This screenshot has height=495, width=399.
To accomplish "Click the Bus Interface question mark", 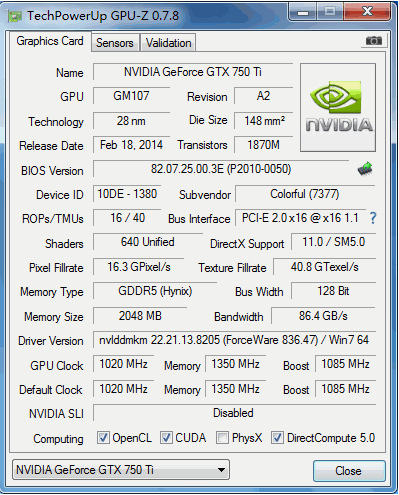I will point(373,218).
